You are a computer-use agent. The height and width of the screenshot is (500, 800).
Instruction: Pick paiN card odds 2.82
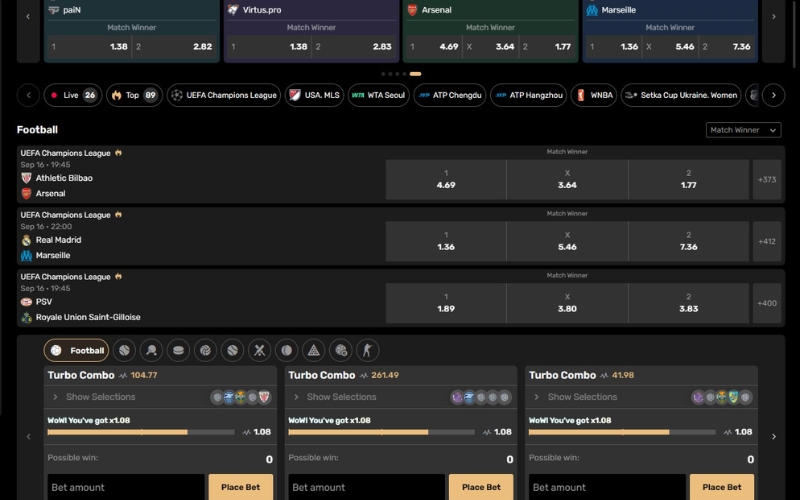(x=174, y=46)
